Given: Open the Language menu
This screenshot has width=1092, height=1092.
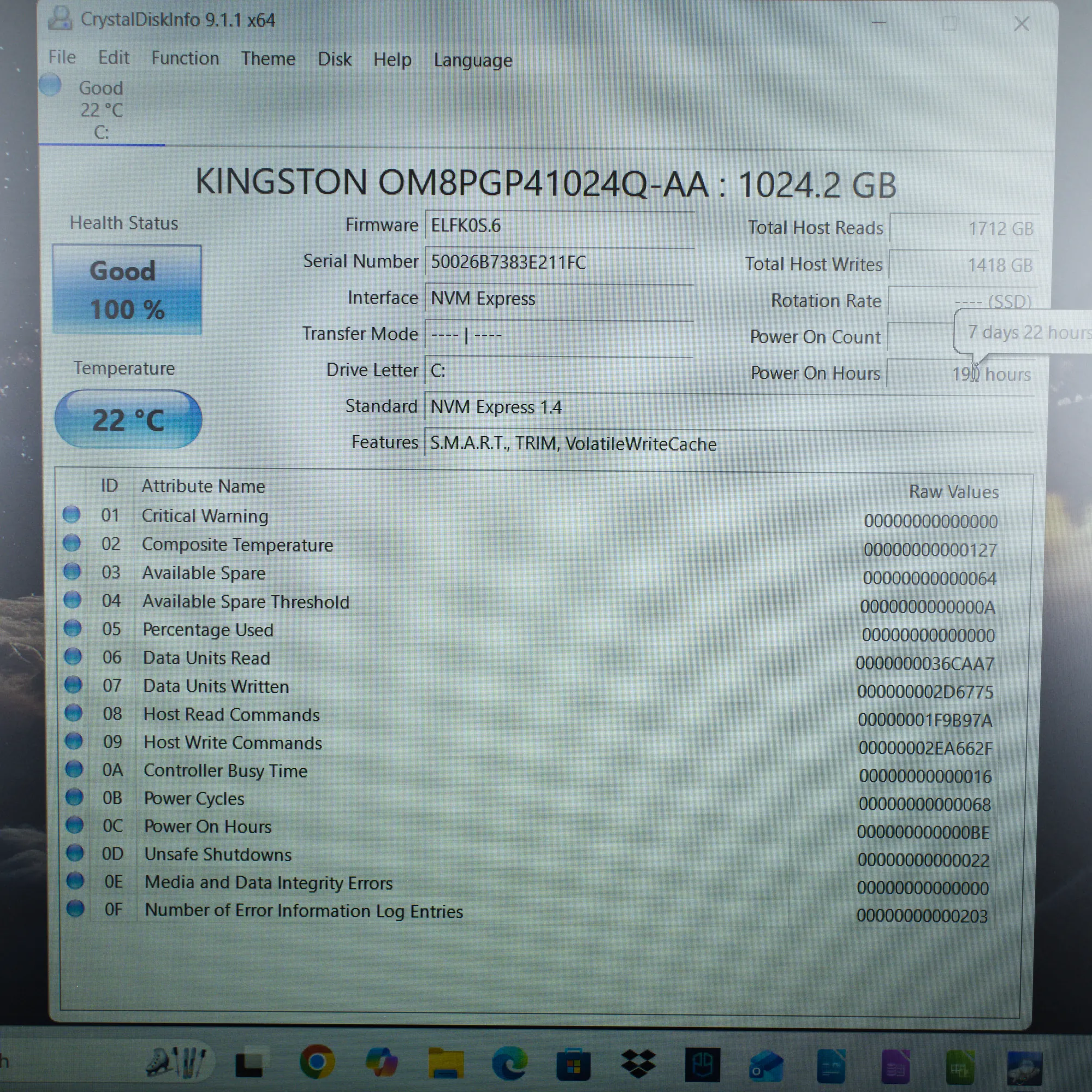Looking at the screenshot, I should click(472, 61).
